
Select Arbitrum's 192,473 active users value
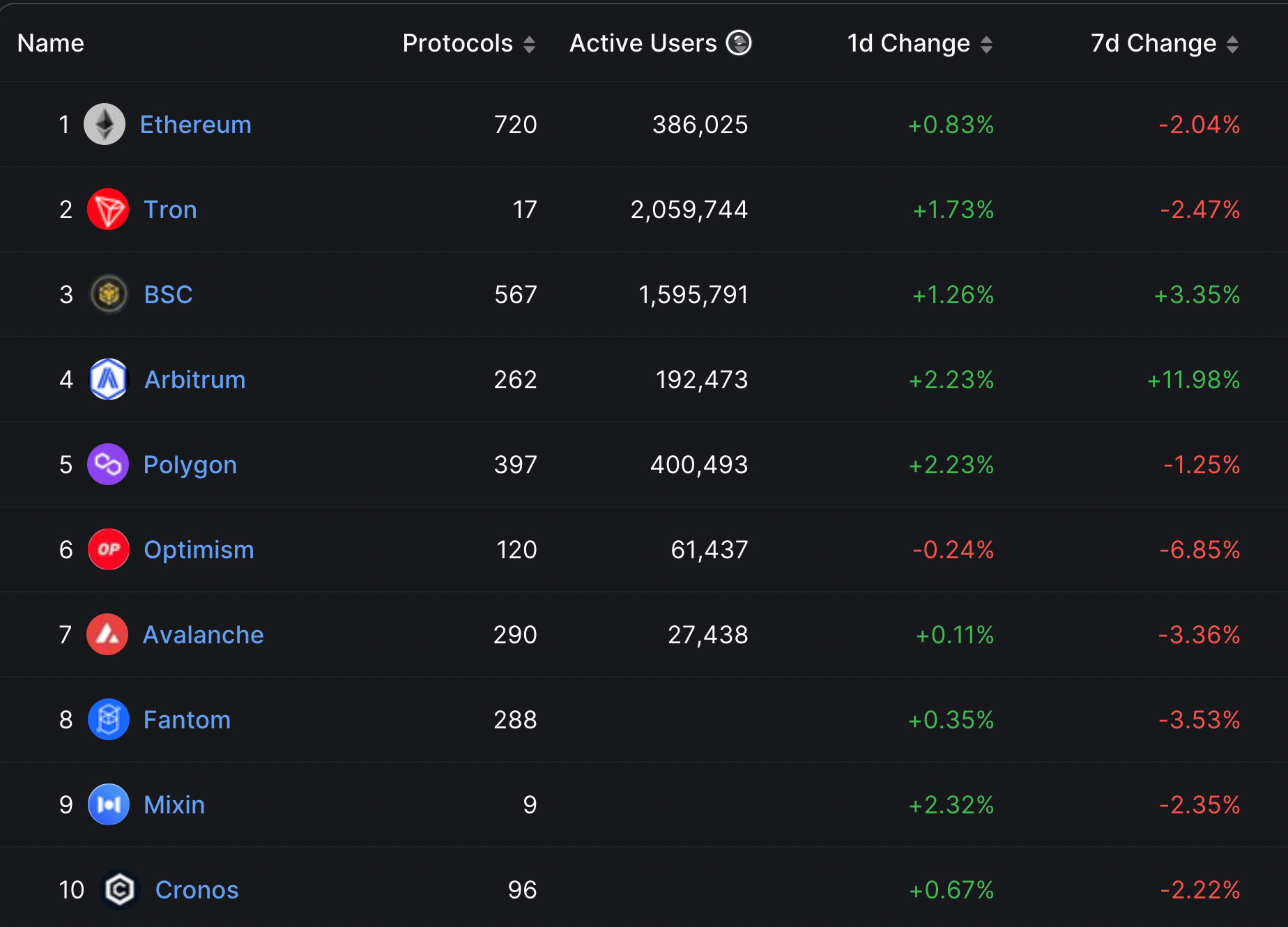(x=702, y=381)
